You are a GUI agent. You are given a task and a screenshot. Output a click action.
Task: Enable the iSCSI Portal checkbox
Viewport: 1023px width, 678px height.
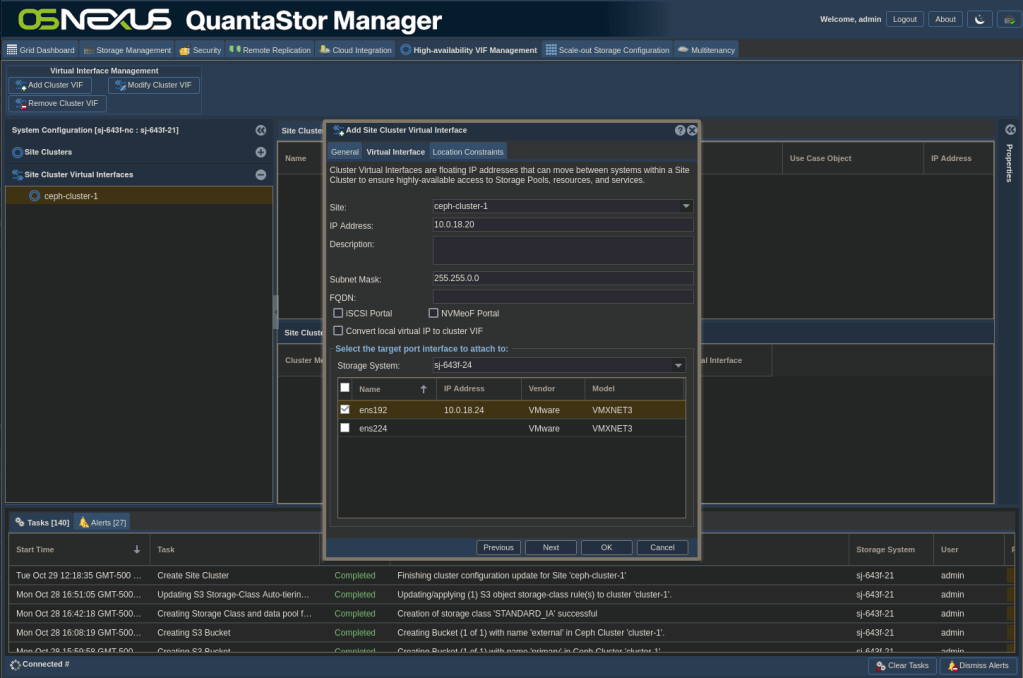pos(338,313)
